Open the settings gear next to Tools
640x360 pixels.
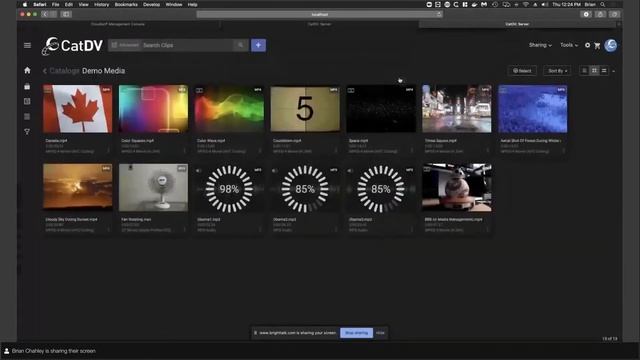587,45
